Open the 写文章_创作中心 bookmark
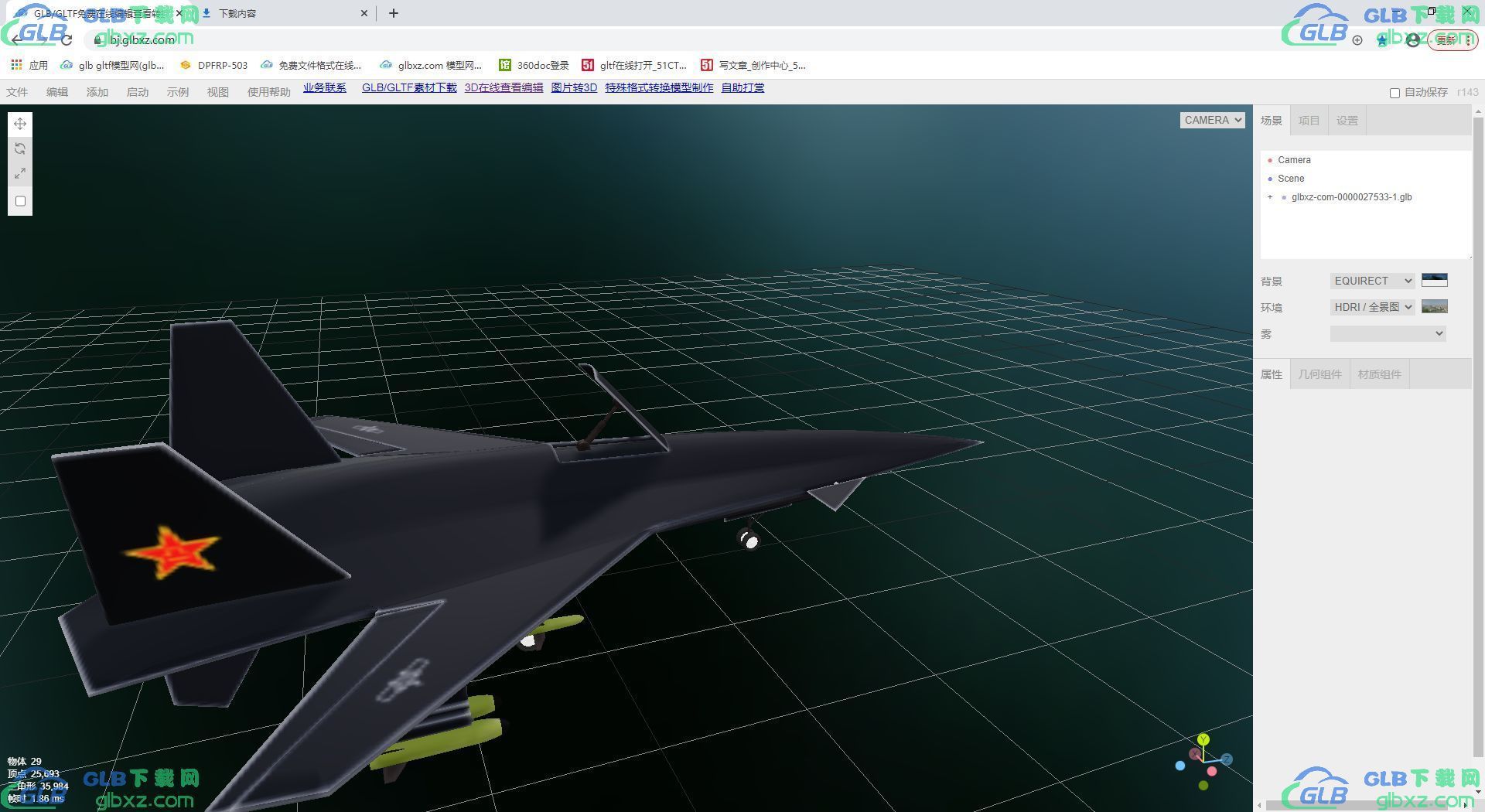This screenshot has width=1485, height=812. [753, 66]
